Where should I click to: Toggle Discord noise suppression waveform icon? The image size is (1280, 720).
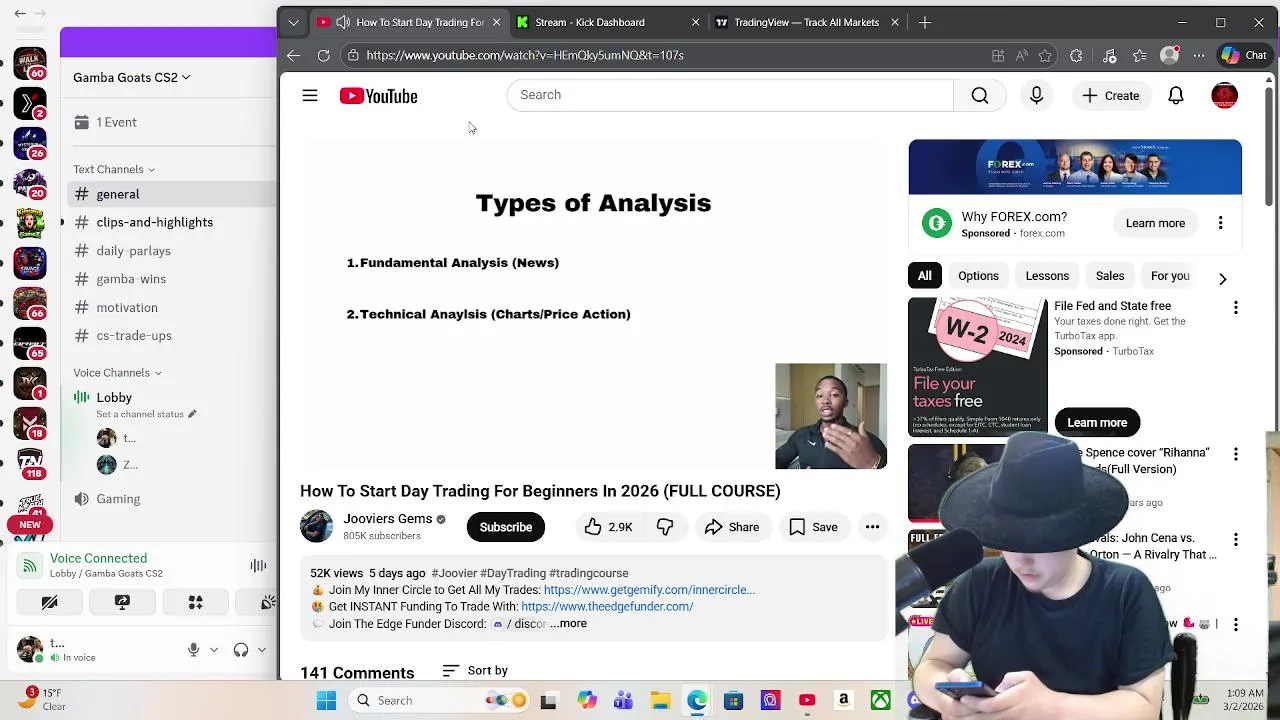[x=258, y=566]
